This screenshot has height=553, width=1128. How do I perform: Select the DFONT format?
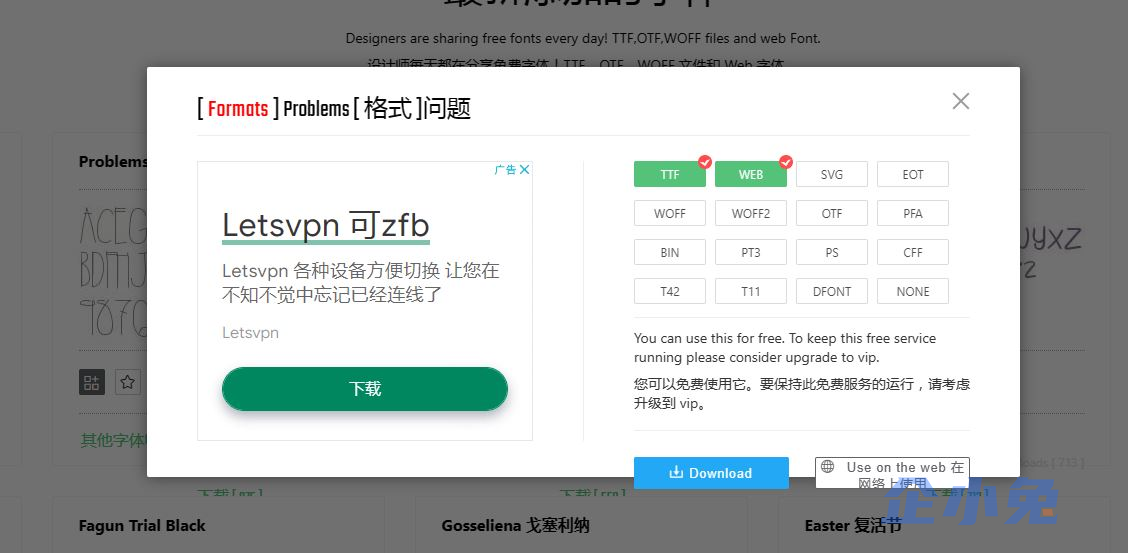click(x=832, y=291)
